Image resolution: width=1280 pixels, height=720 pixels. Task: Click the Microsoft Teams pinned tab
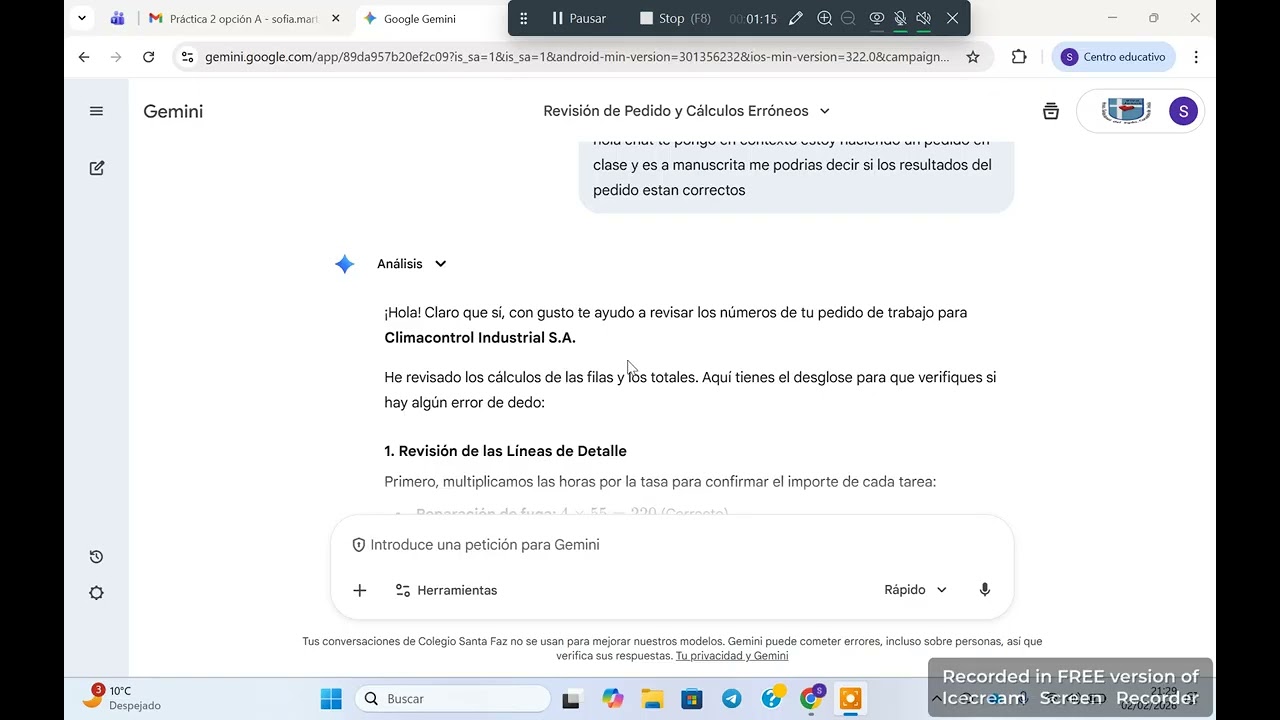pyautogui.click(x=117, y=18)
